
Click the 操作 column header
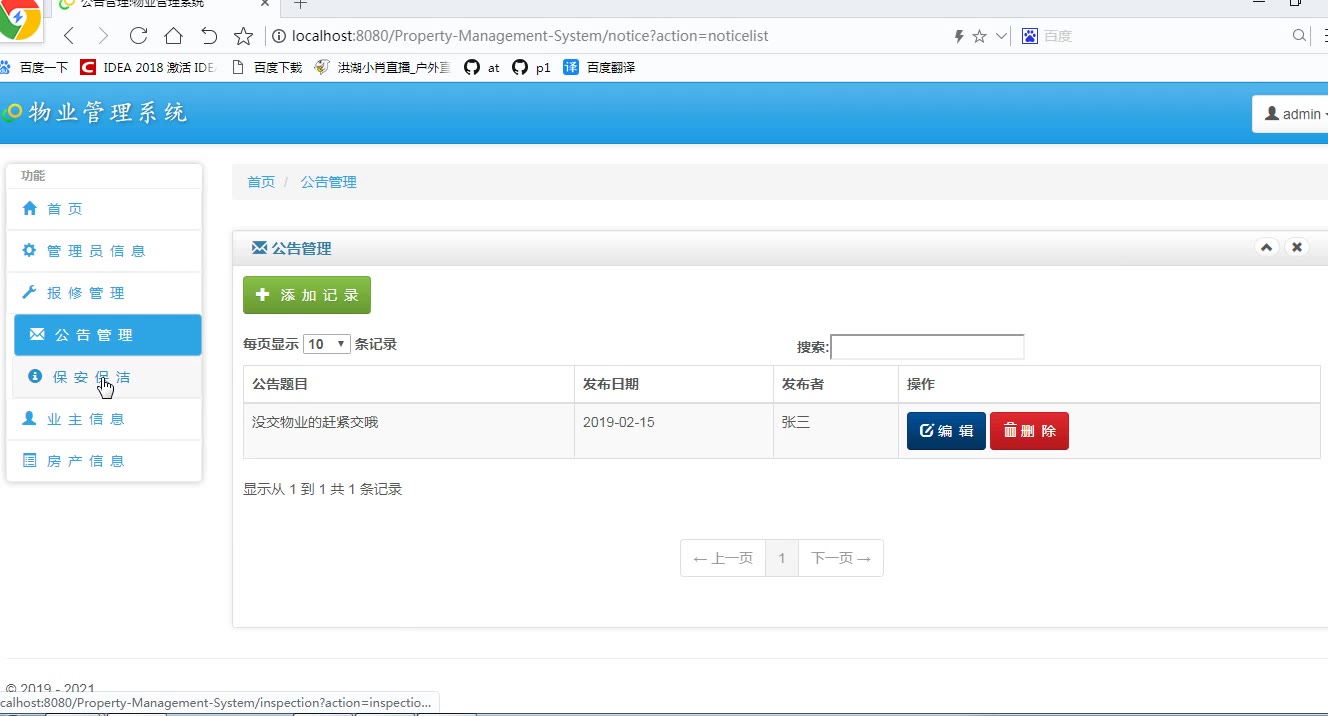1109,384
